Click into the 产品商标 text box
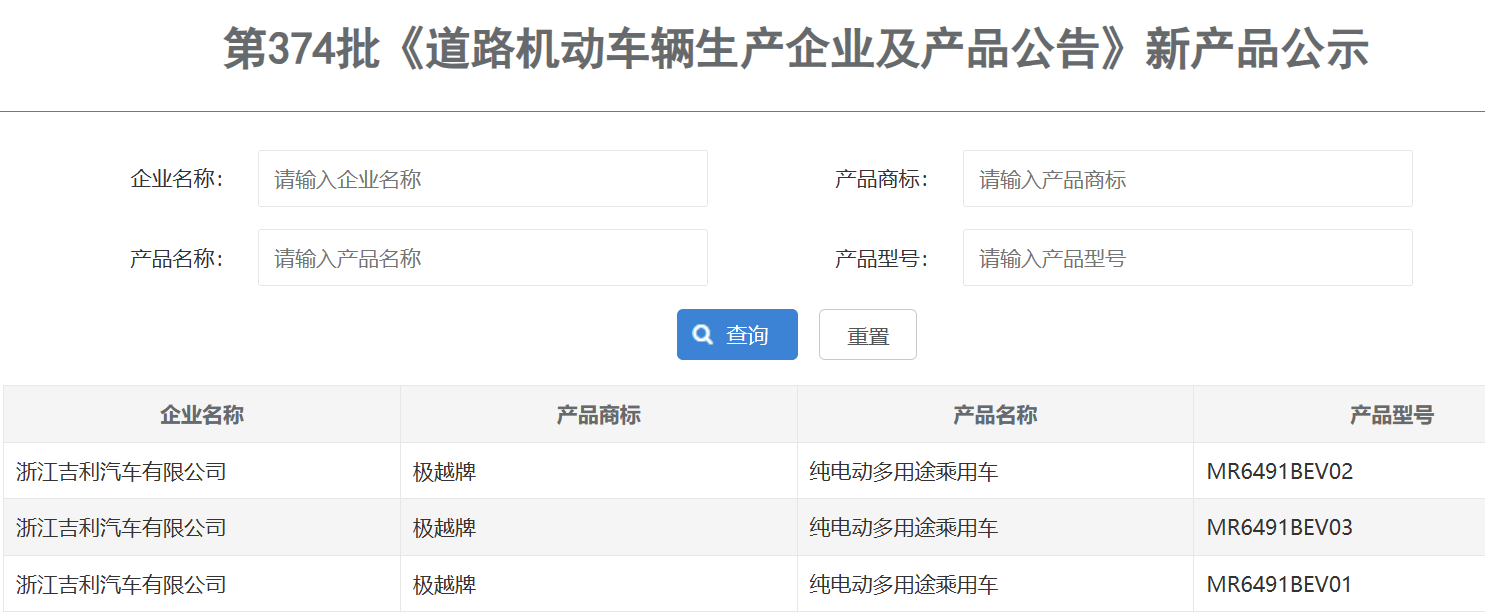The image size is (1485, 612). (x=1187, y=179)
